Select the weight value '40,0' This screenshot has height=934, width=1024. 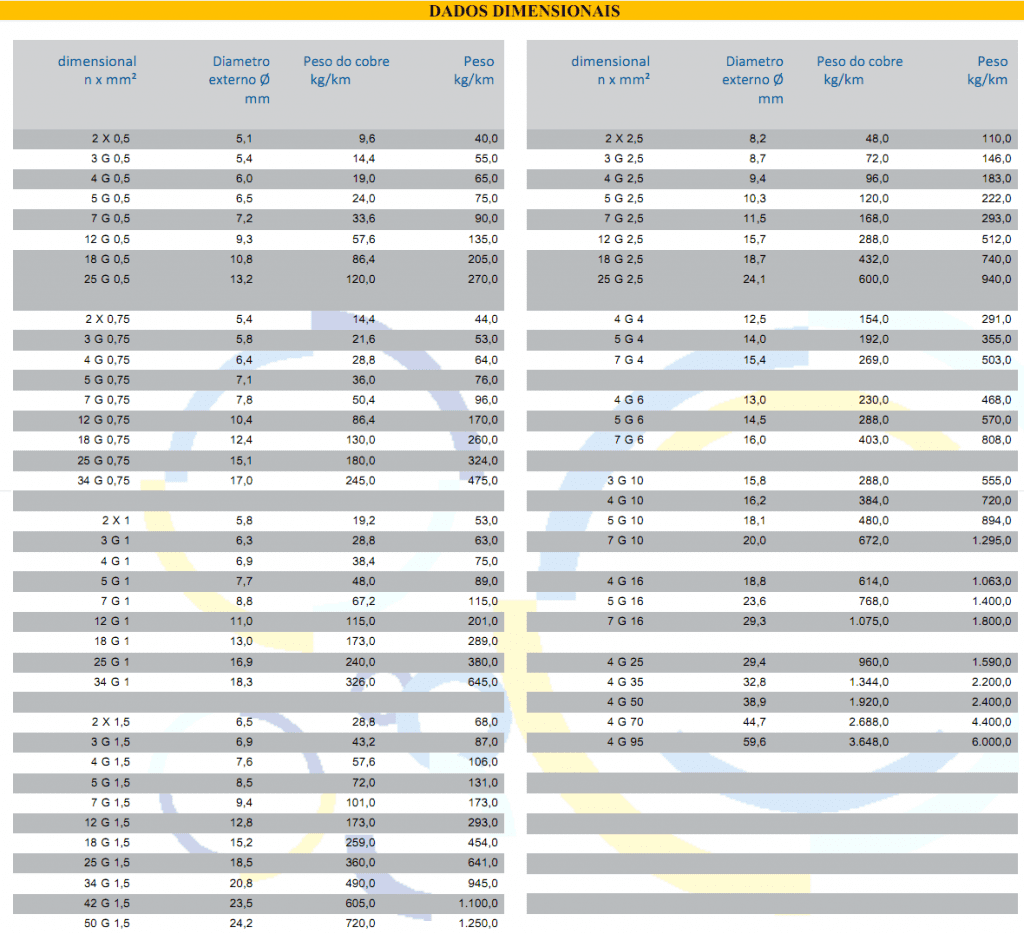pyautogui.click(x=486, y=138)
